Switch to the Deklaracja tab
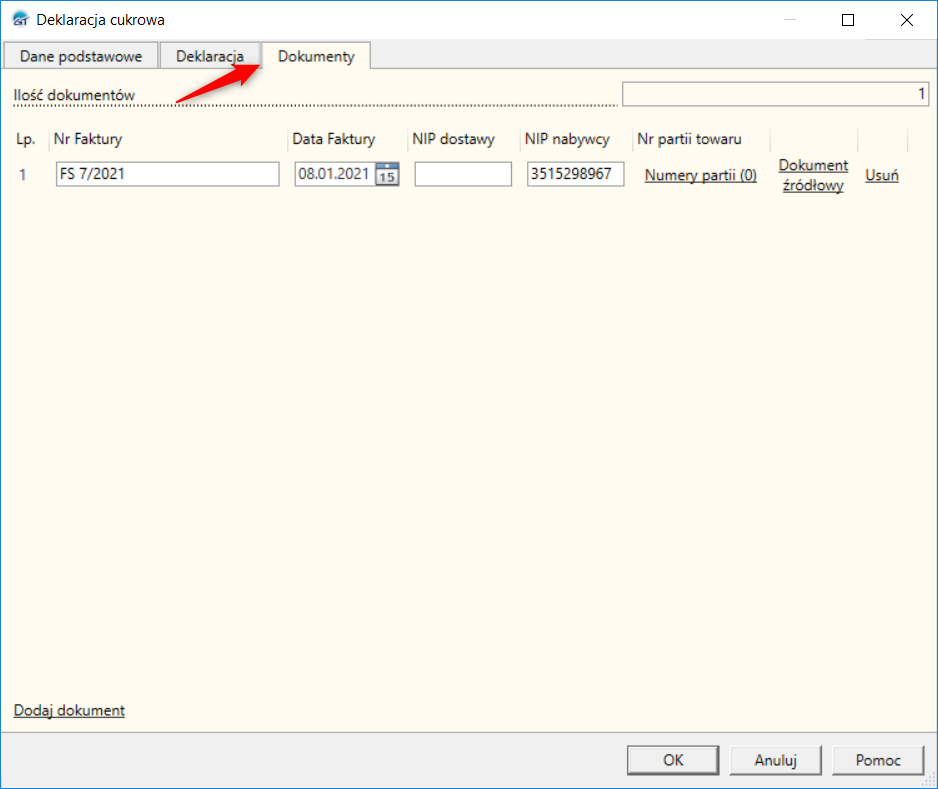This screenshot has height=789, width=938. pos(210,56)
